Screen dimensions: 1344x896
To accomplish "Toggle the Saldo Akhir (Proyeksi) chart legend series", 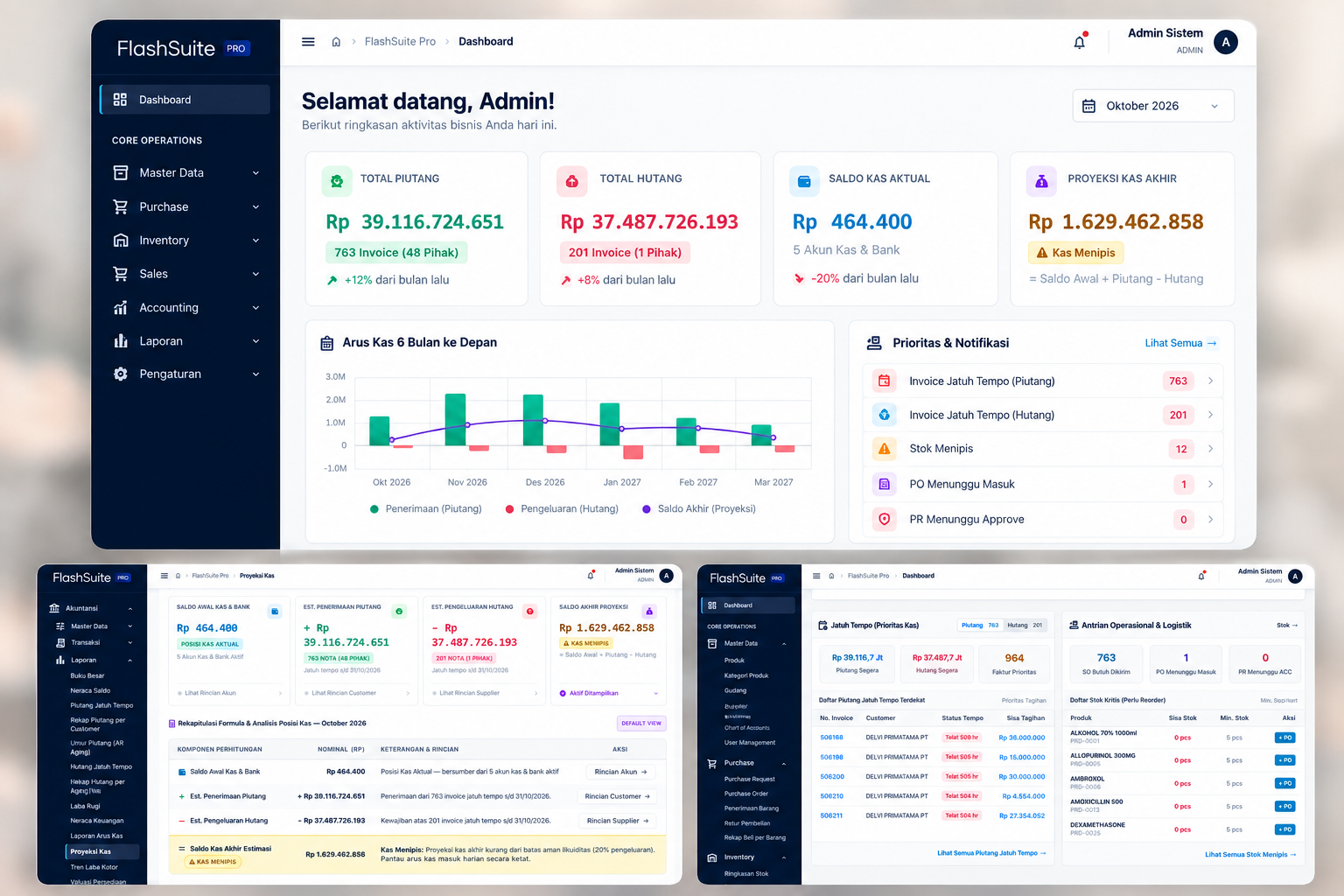I will [699, 508].
